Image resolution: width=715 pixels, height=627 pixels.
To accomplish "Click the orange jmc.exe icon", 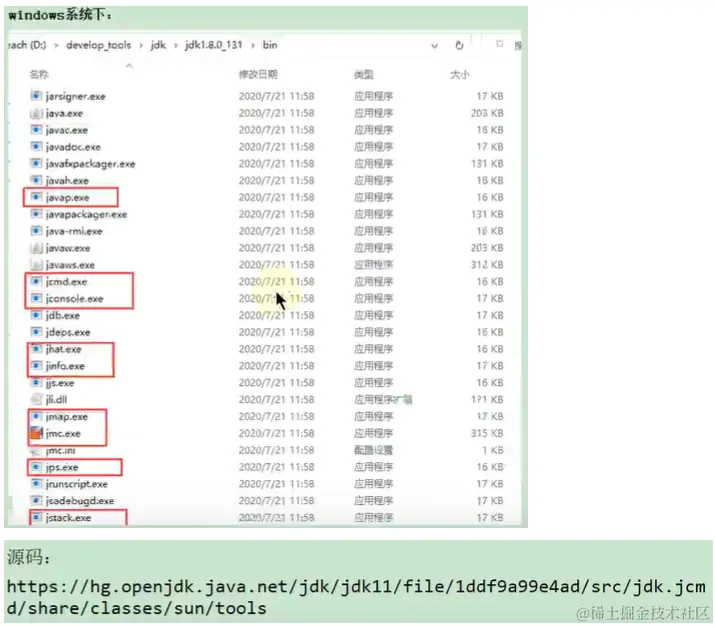I will click(x=36, y=433).
